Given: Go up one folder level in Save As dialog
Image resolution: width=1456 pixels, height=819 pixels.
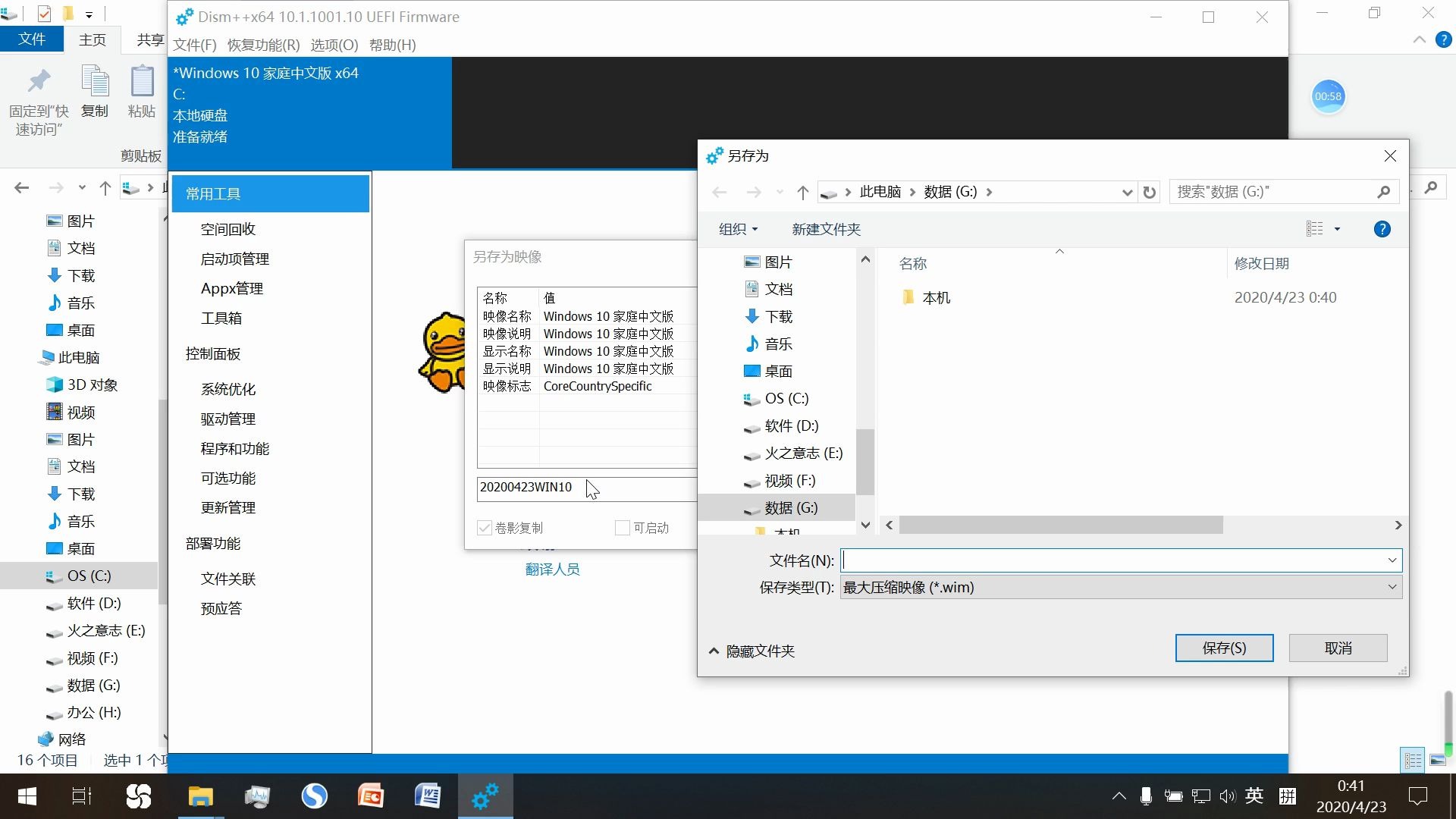Looking at the screenshot, I should pos(802,192).
